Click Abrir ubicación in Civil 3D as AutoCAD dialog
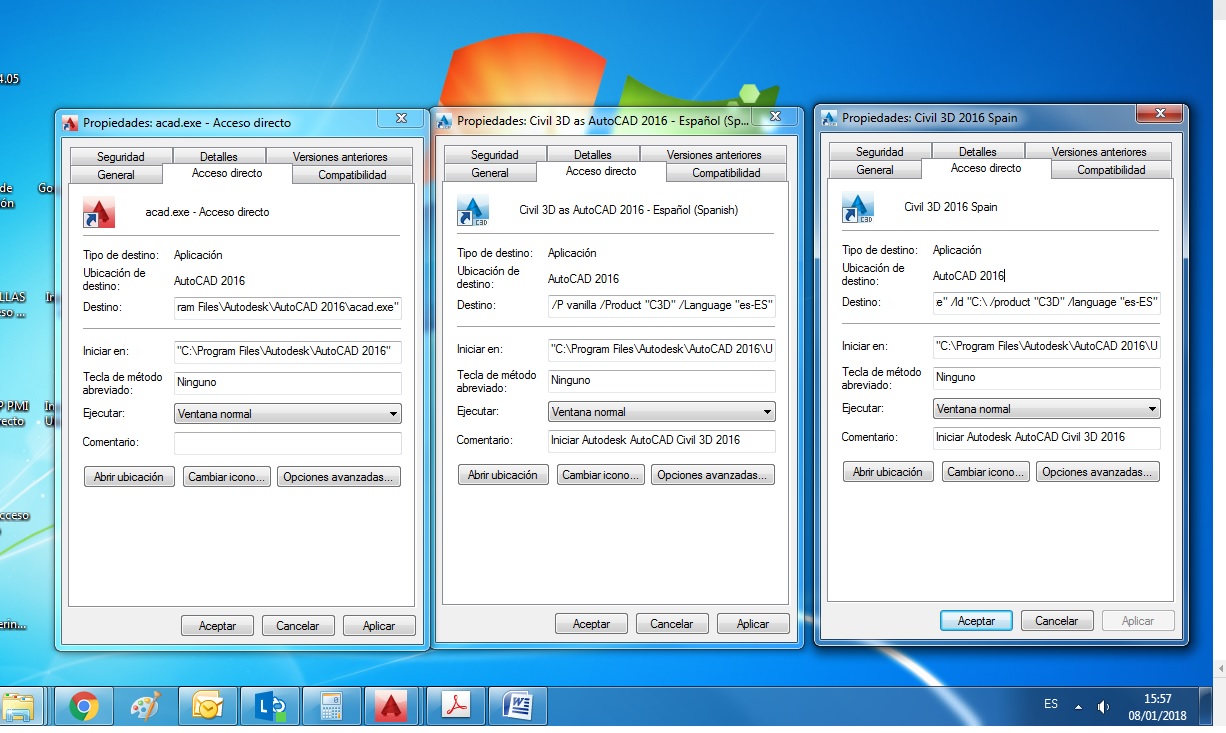Viewport: 1226px width, 733px height. (x=503, y=475)
